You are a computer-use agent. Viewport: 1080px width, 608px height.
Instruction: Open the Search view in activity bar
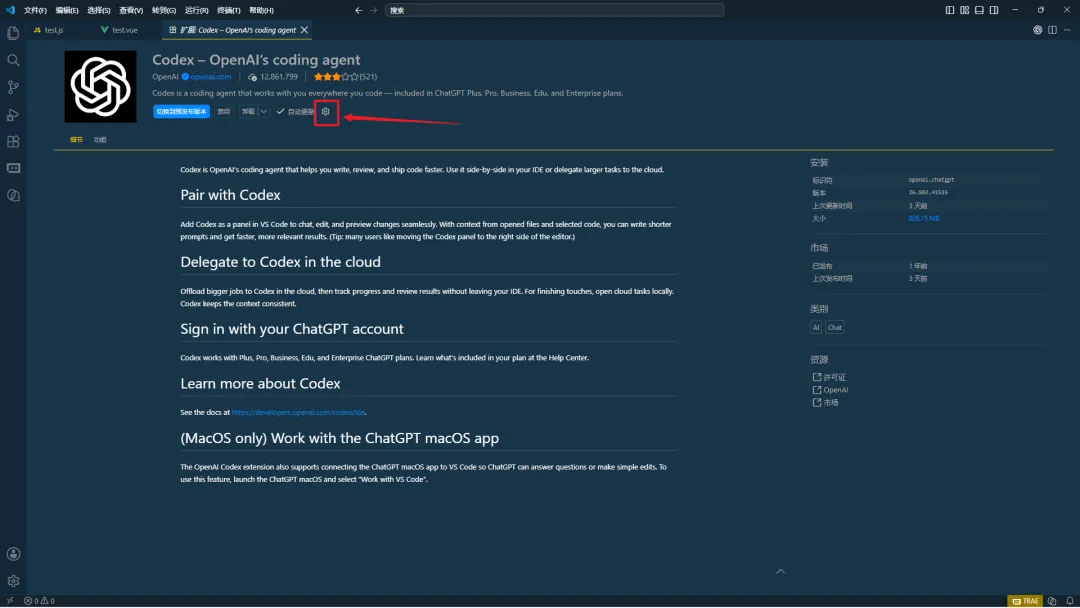pyautogui.click(x=13, y=60)
